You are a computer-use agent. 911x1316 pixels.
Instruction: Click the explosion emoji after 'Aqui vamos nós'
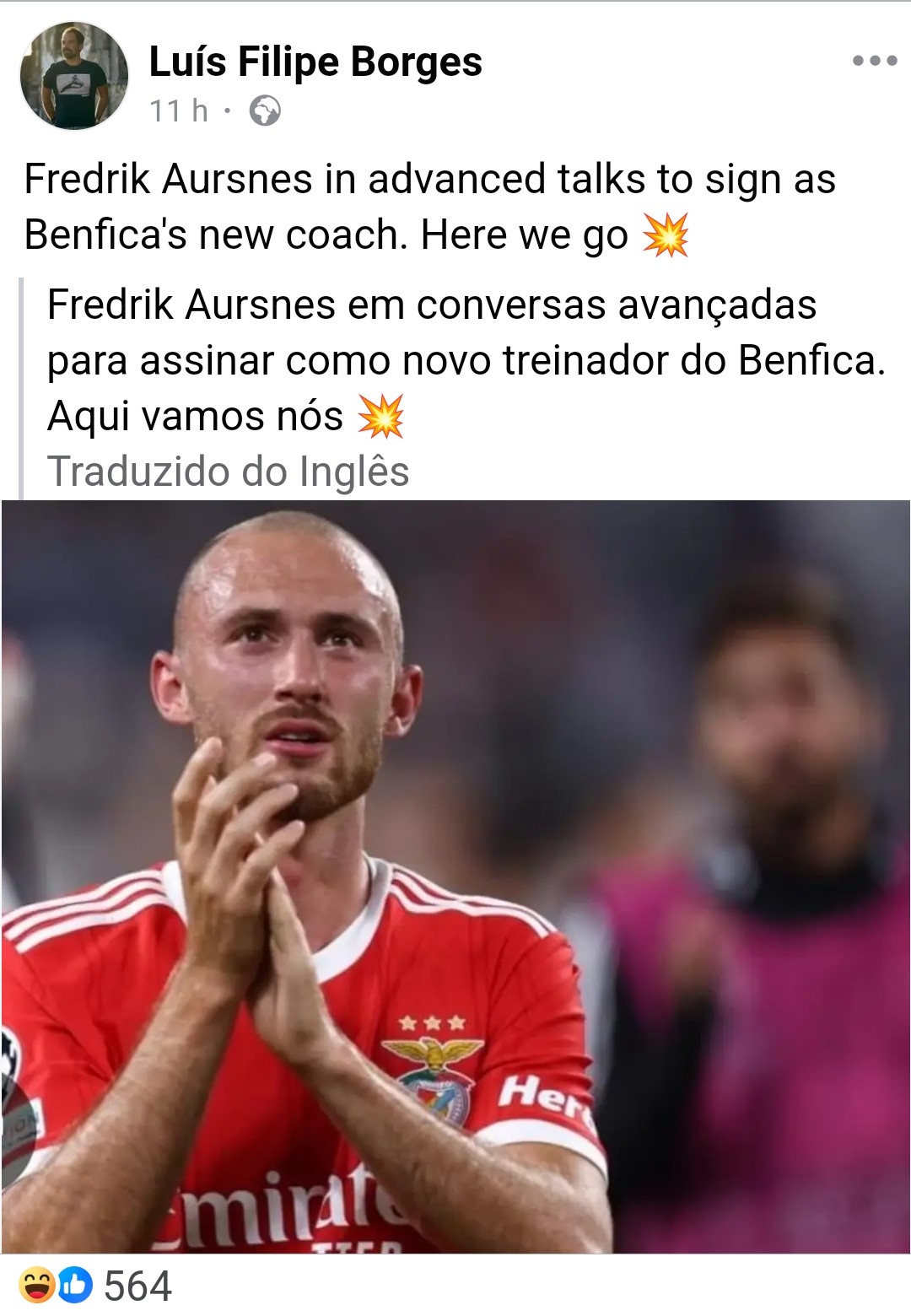coord(380,416)
